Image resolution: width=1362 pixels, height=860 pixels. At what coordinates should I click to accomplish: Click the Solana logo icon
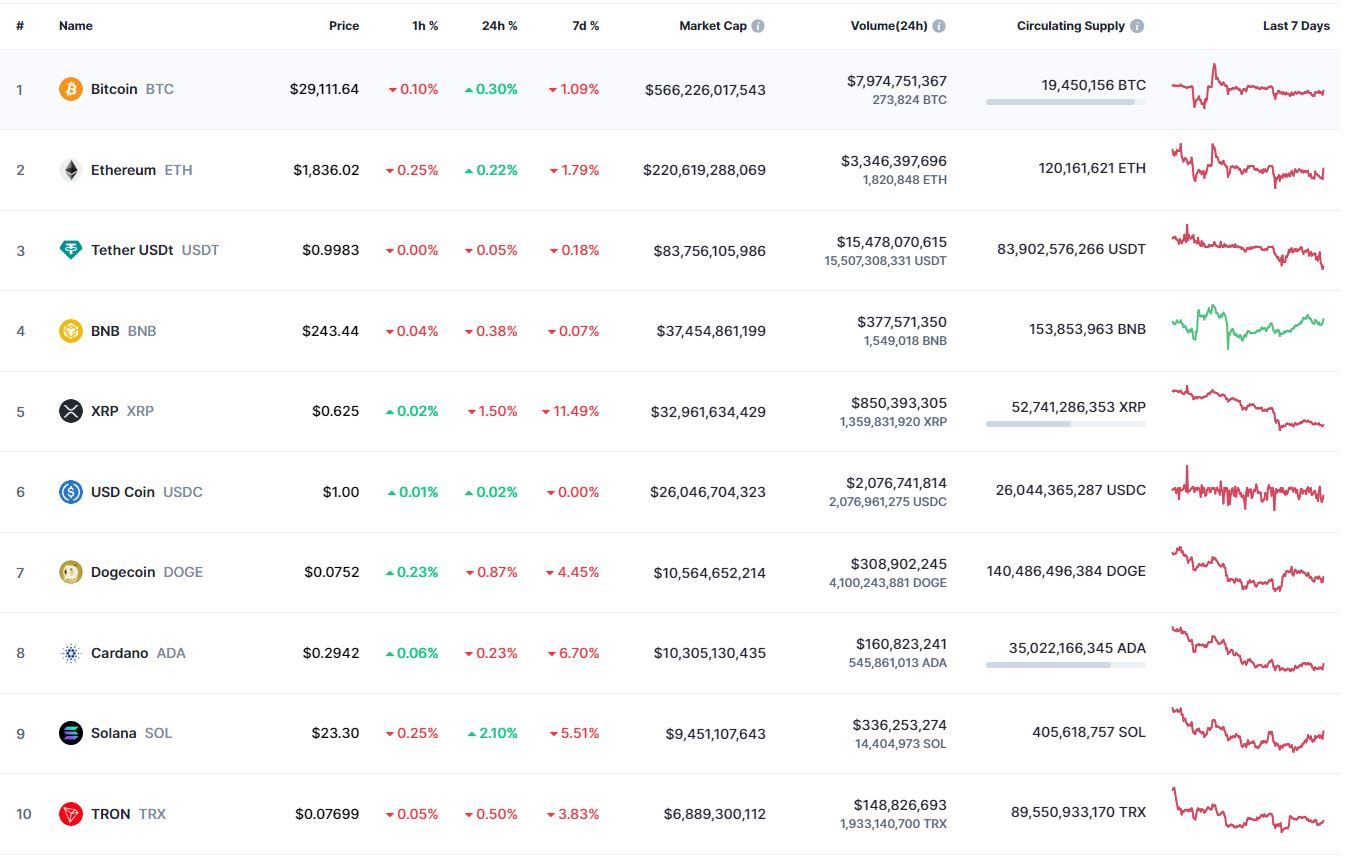click(70, 733)
